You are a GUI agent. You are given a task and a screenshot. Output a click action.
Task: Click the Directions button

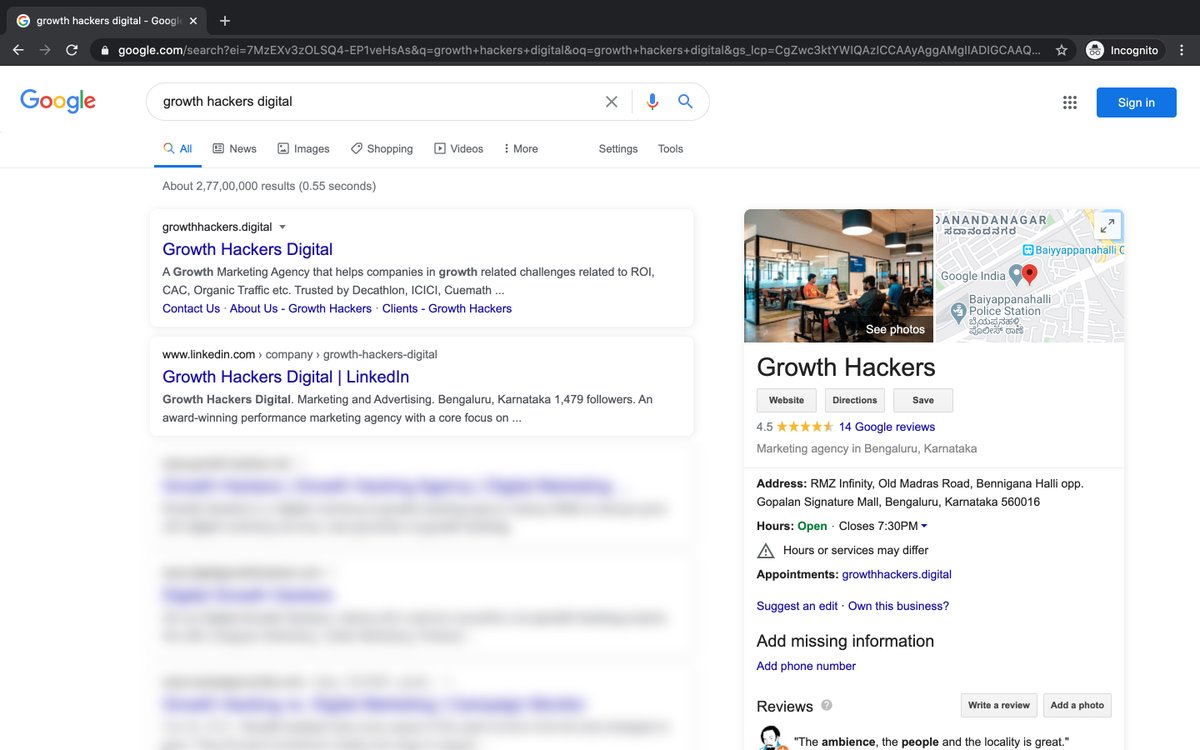point(855,400)
